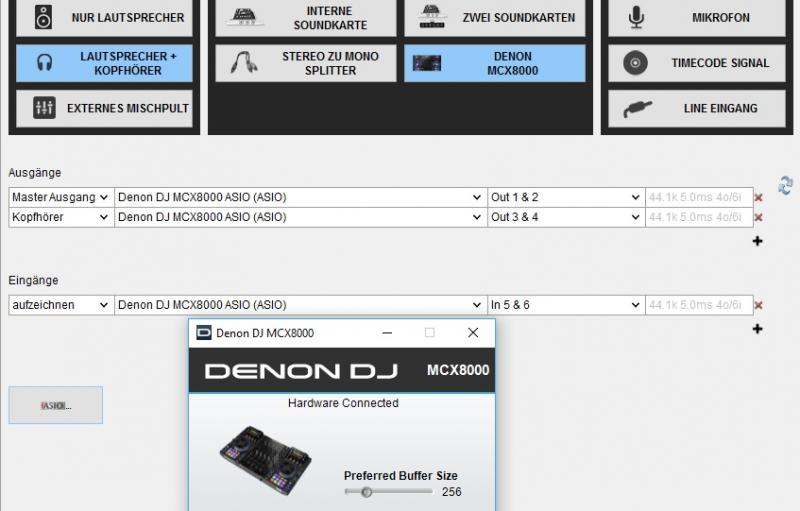800x511 pixels.
Task: Click the buffer size value 256
Action: pos(452,492)
